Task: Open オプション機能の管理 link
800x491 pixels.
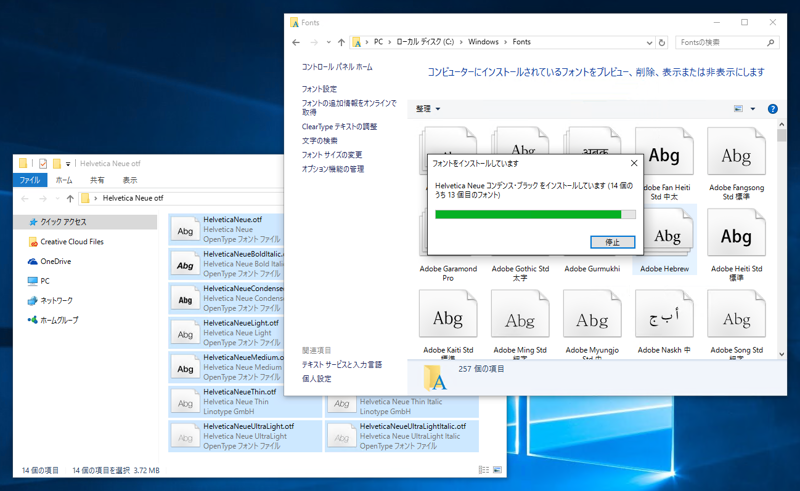Action: click(333, 169)
